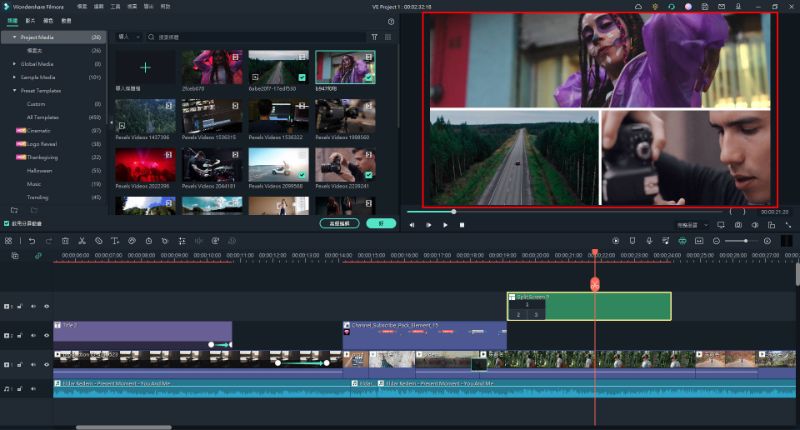Image resolution: width=800 pixels, height=430 pixels.
Task: Click the monitor display icon under preview
Action: 721,225
